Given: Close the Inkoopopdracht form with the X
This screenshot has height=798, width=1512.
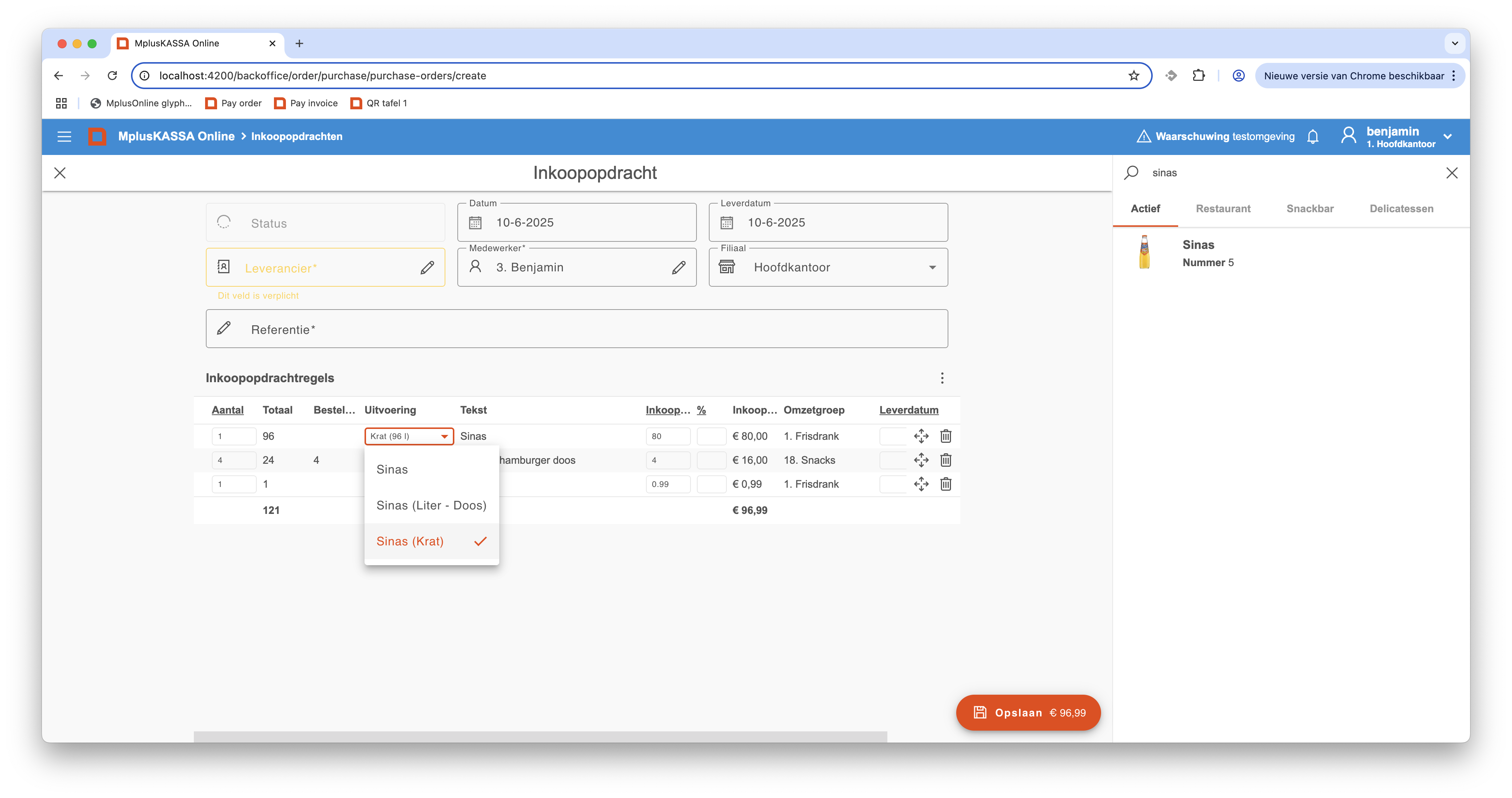Looking at the screenshot, I should click(60, 173).
